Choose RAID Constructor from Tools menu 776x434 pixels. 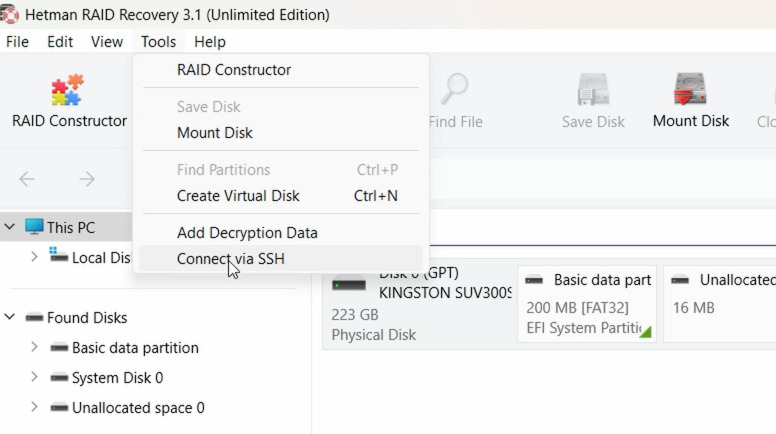(x=280, y=70)
